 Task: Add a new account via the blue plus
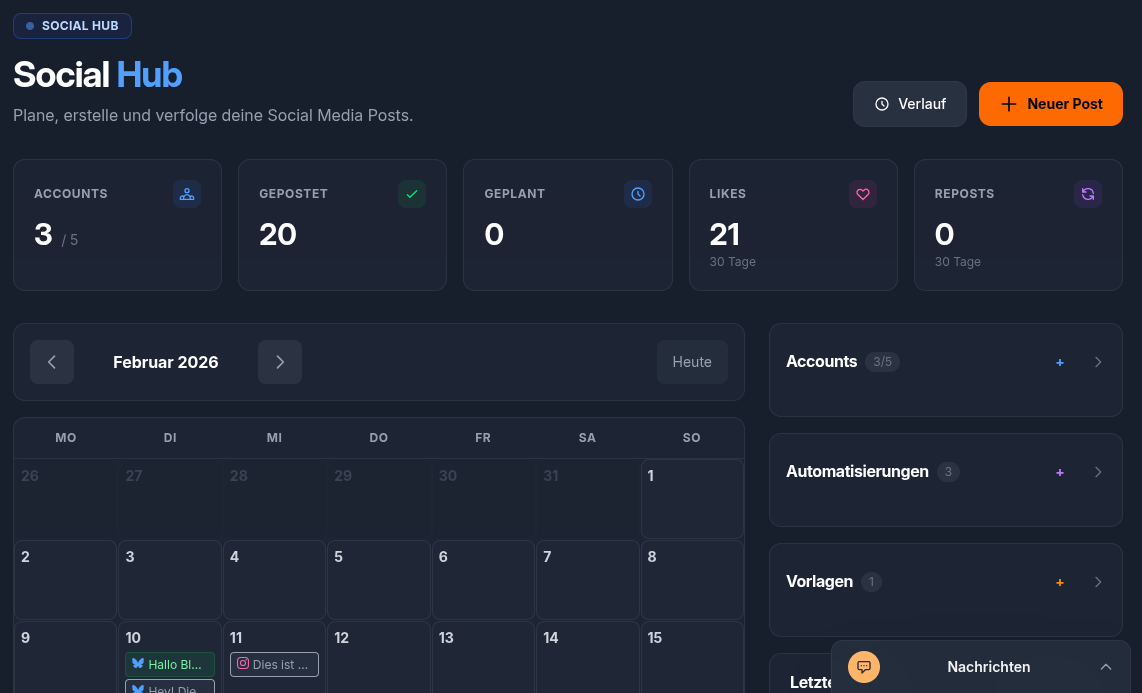[1060, 363]
